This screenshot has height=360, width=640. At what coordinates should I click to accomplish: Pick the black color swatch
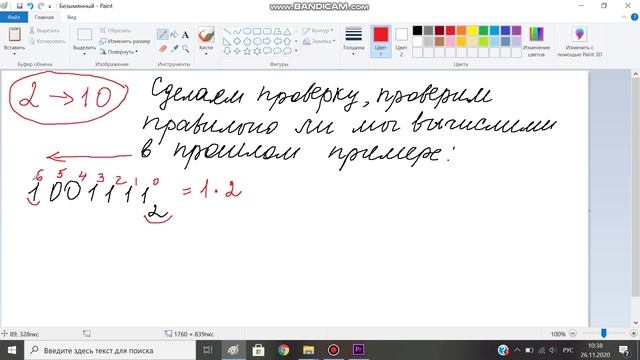coord(417,31)
